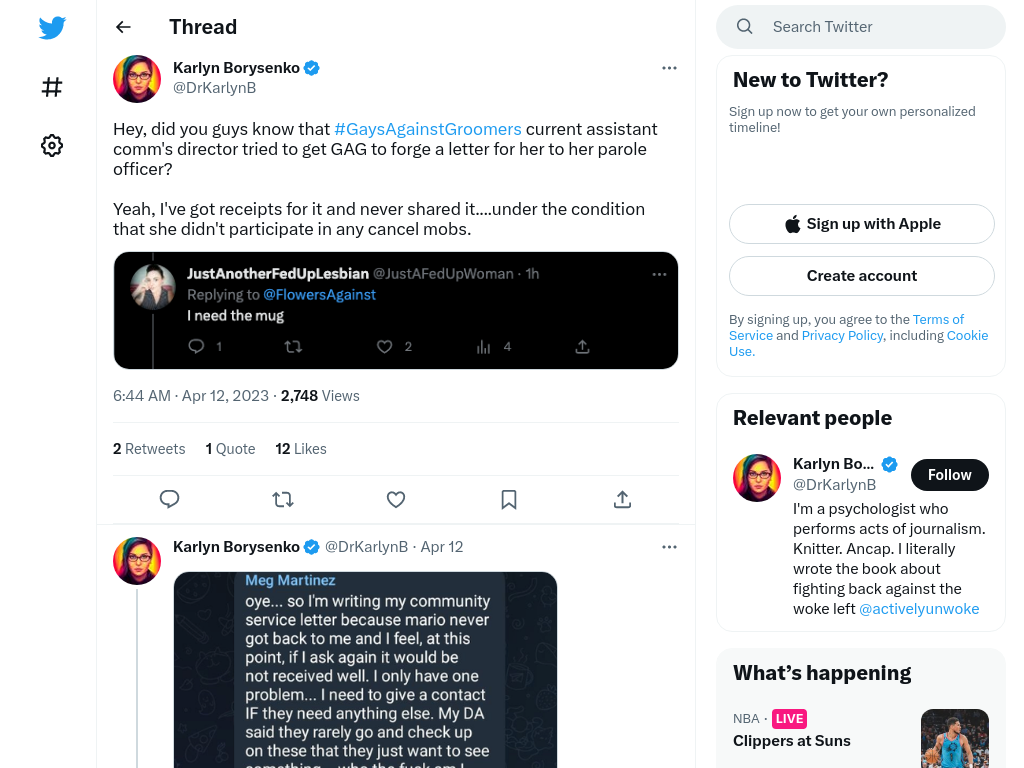
Task: Open the Explore hashtag icon
Action: pos(52,87)
